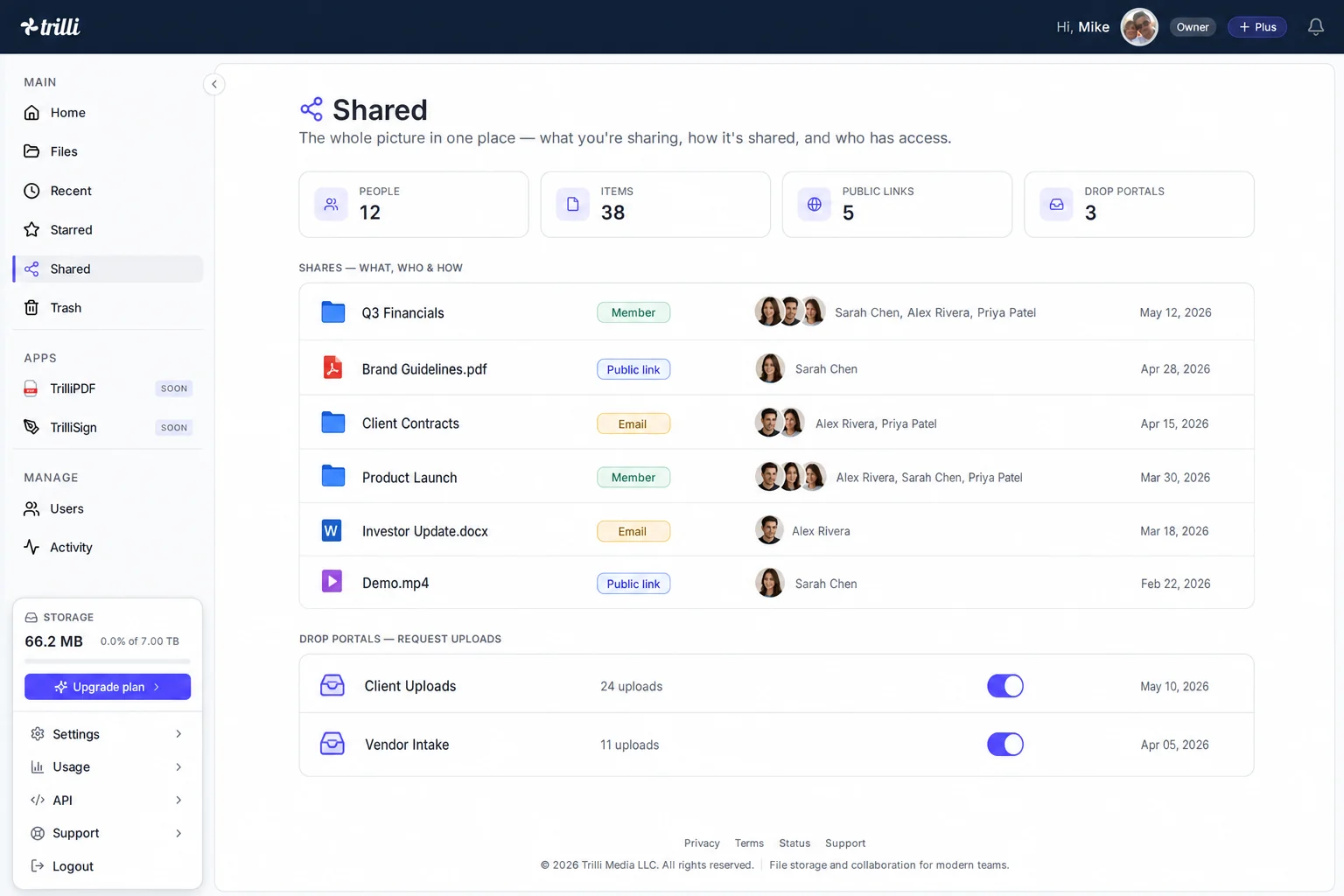Click the Public link badge on Brand Guidelines.pdf

point(633,369)
